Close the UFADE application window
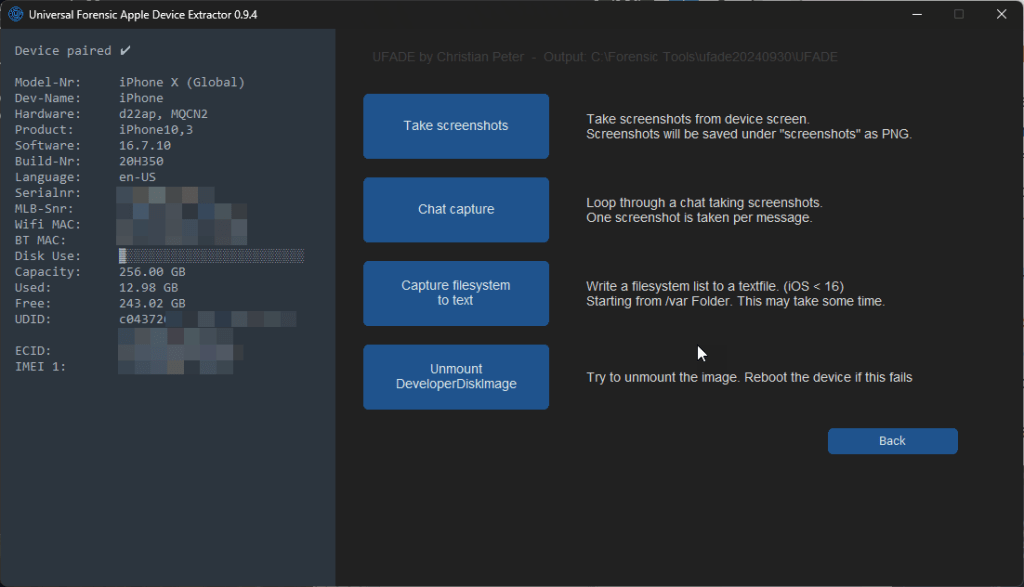 [x=1001, y=14]
